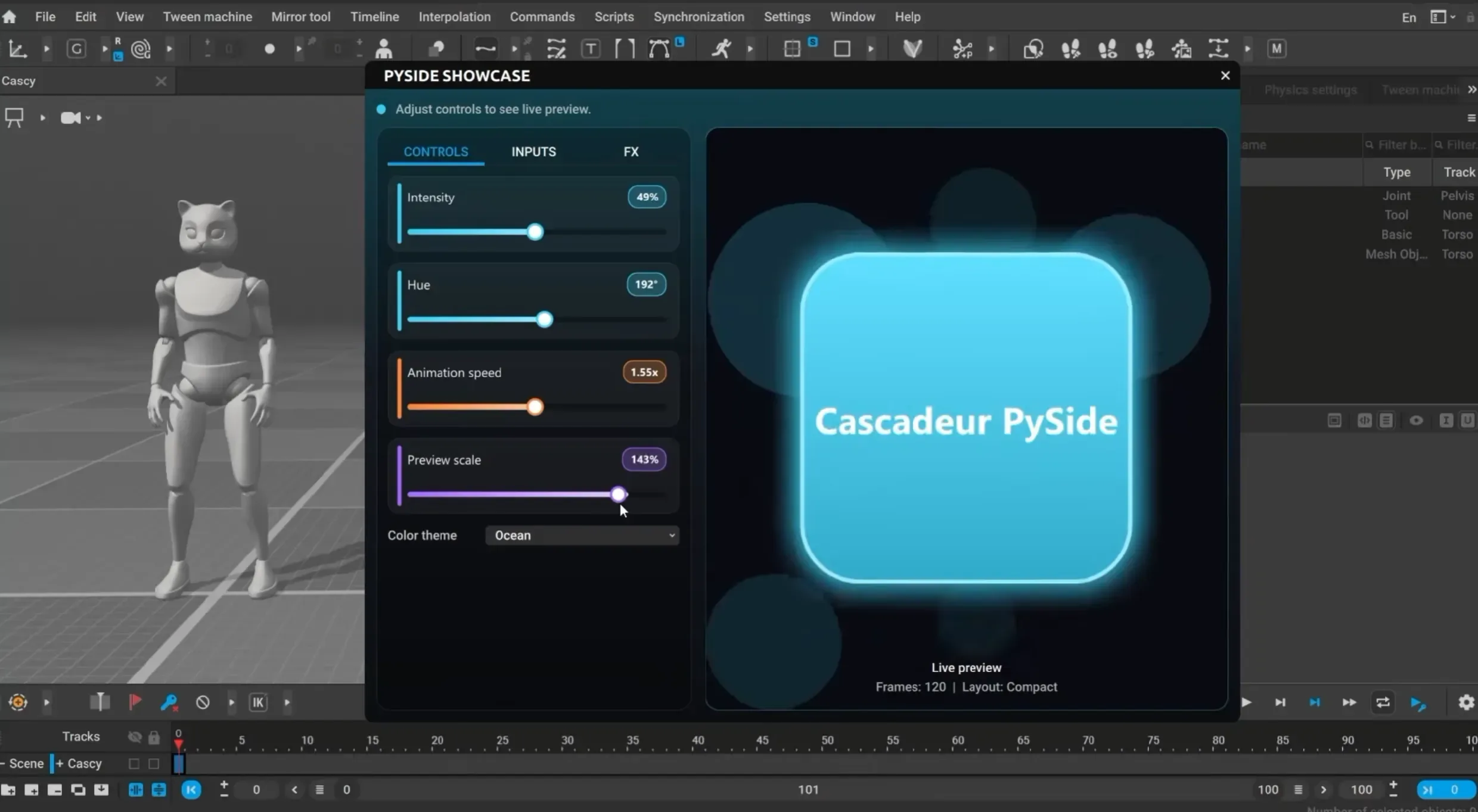Collapse the Scene track minus sign
Image resolution: width=1478 pixels, height=812 pixels.
click(3, 764)
